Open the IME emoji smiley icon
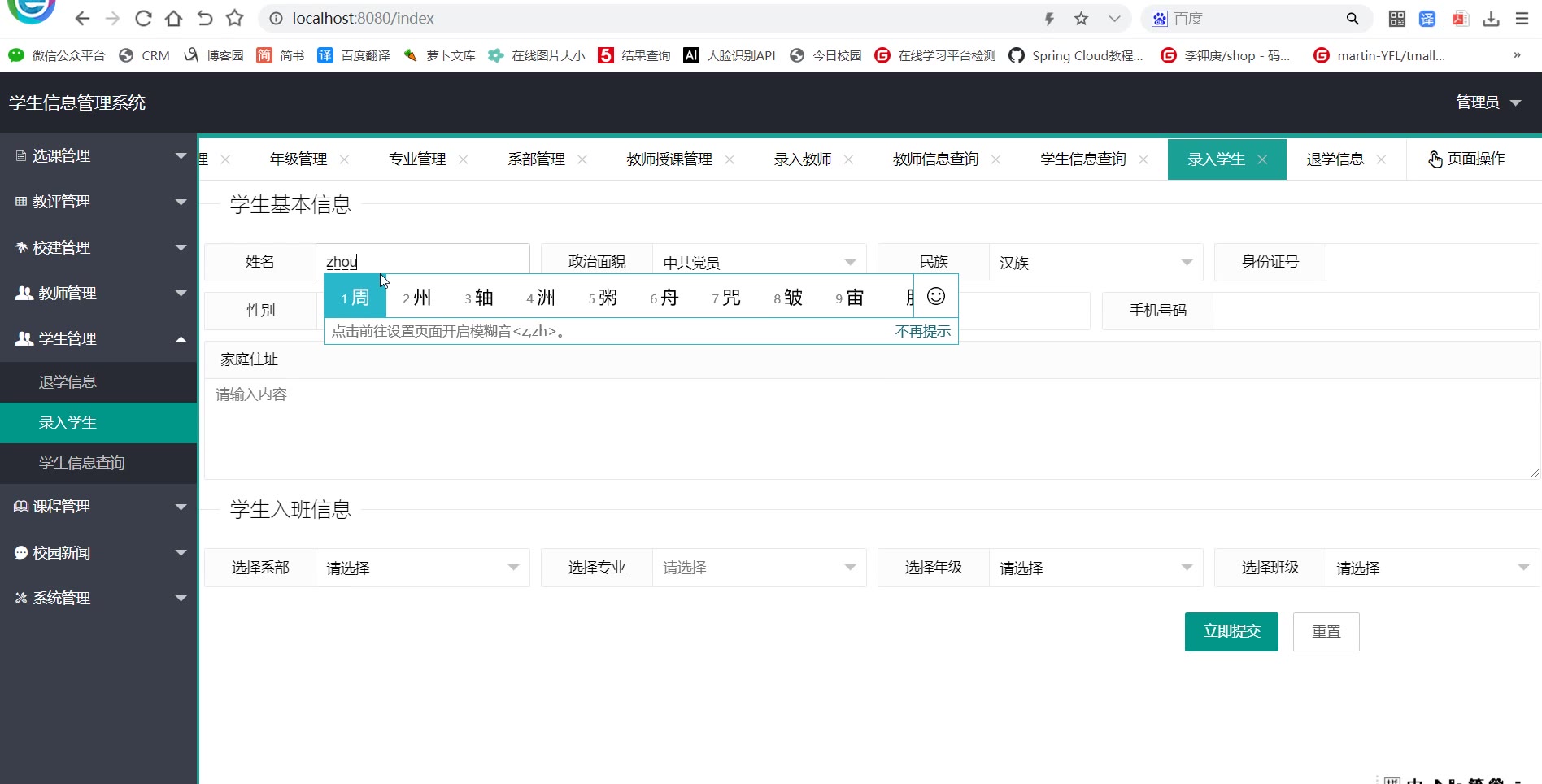Viewport: 1542px width, 784px height. tap(936, 296)
